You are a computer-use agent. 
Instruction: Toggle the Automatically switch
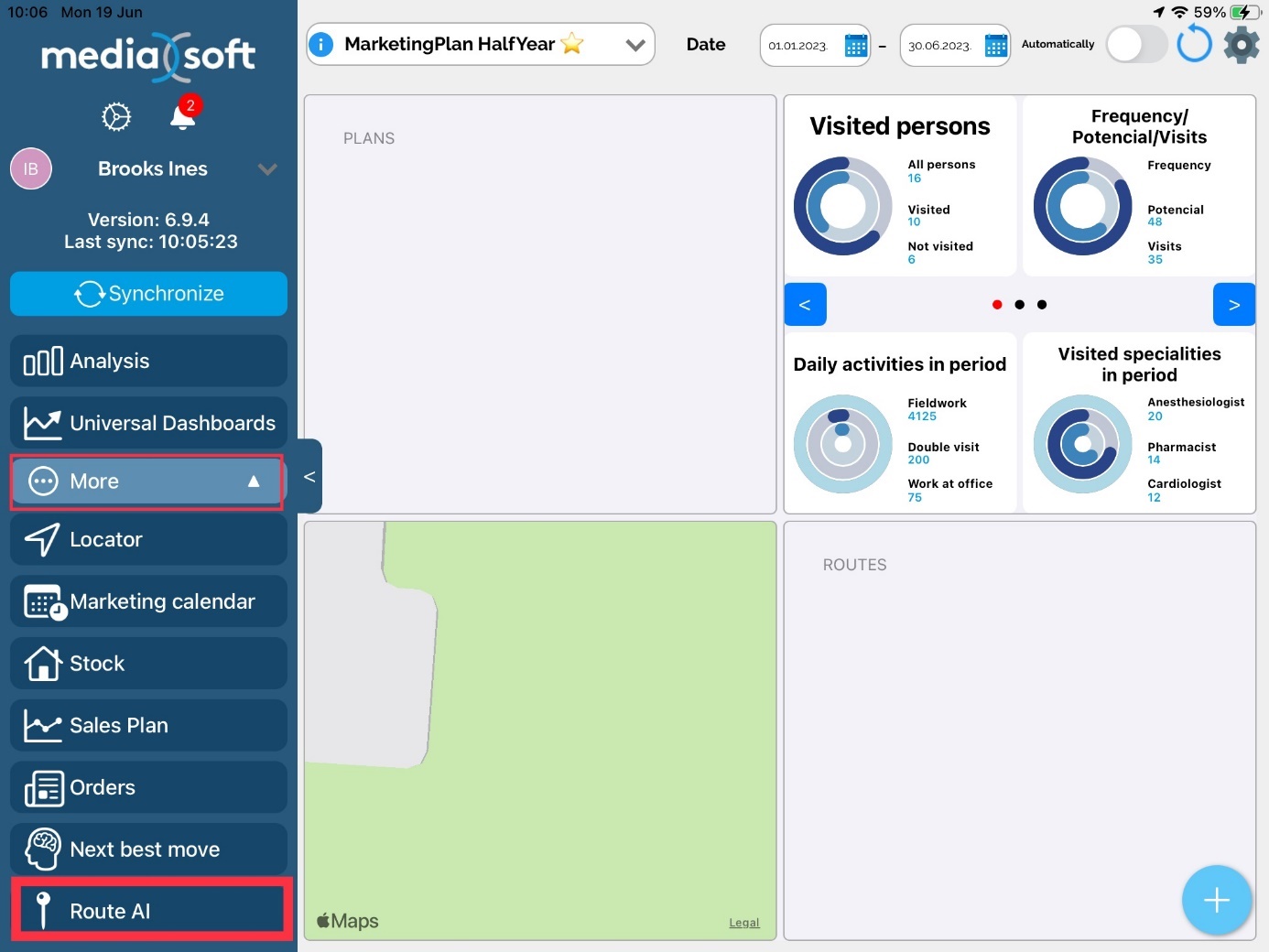[x=1135, y=44]
